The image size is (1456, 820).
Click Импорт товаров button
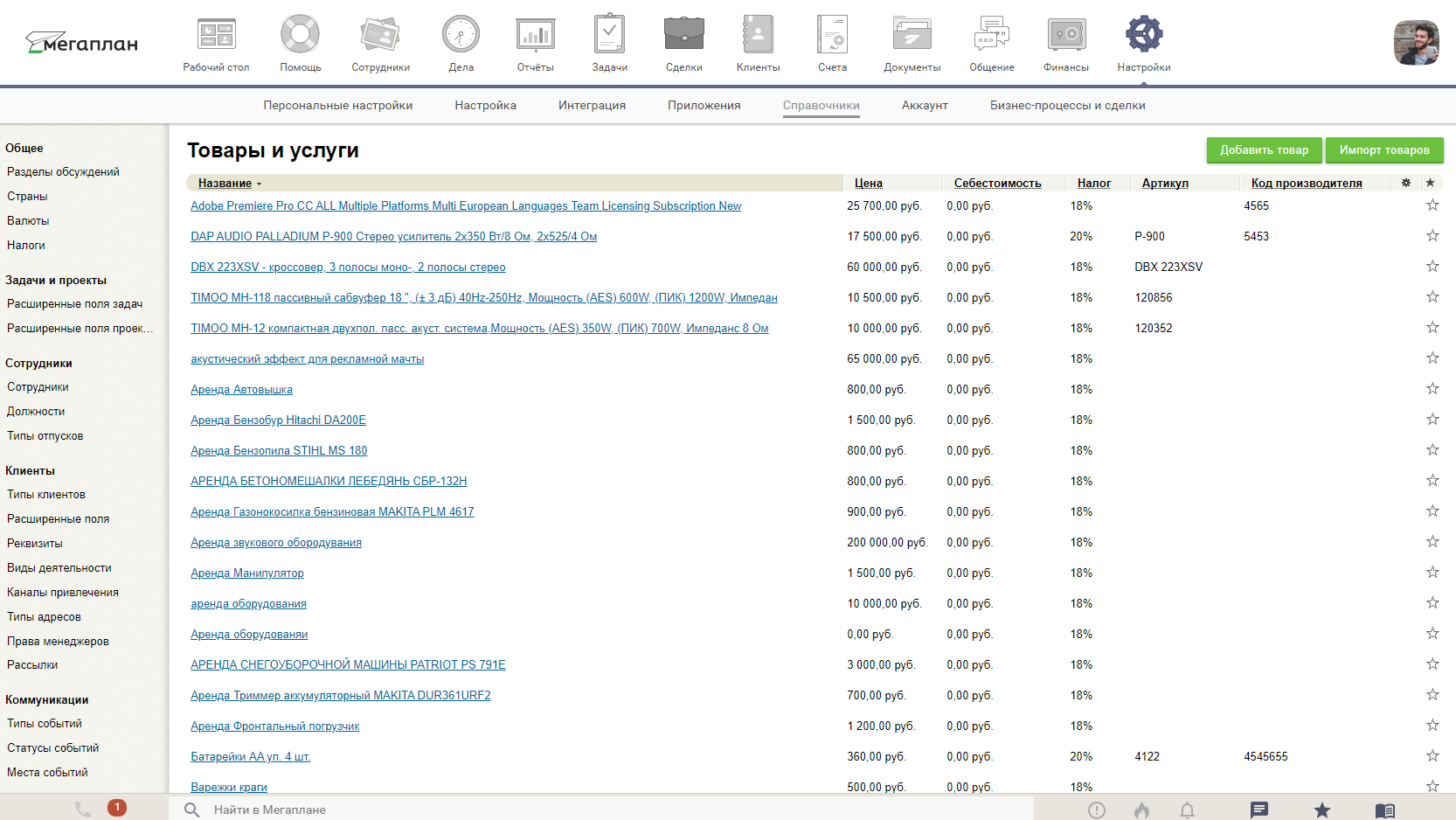[1384, 149]
